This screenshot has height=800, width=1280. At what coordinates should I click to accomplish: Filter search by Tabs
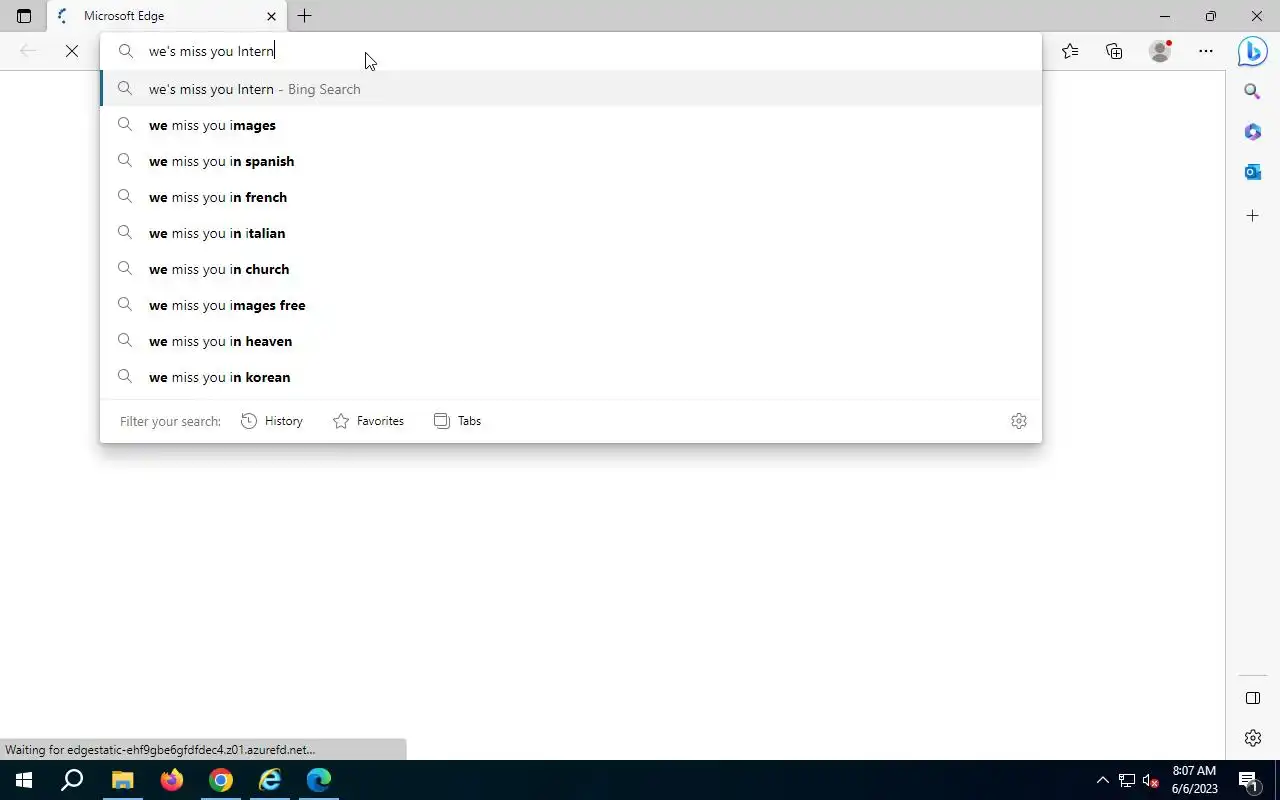pos(457,421)
